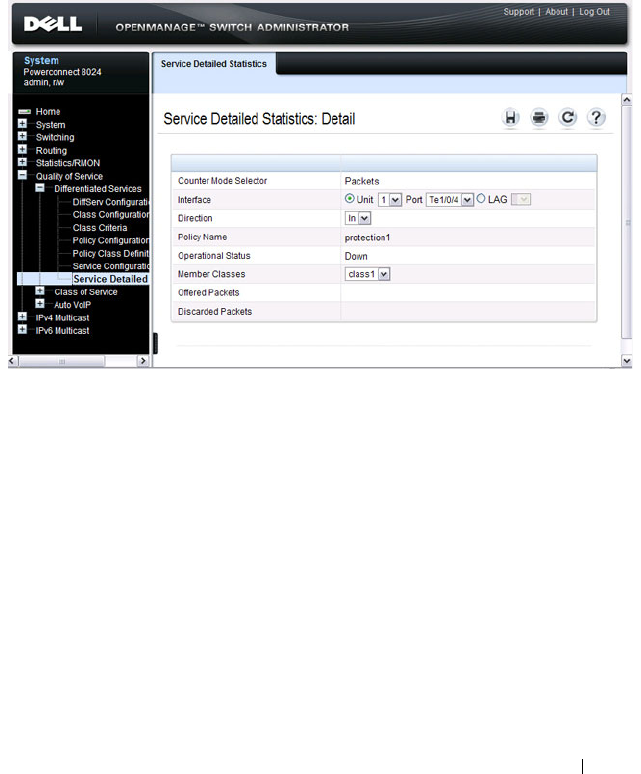
Task: Click the vertical scrollbar thumb
Action: (x=627, y=223)
